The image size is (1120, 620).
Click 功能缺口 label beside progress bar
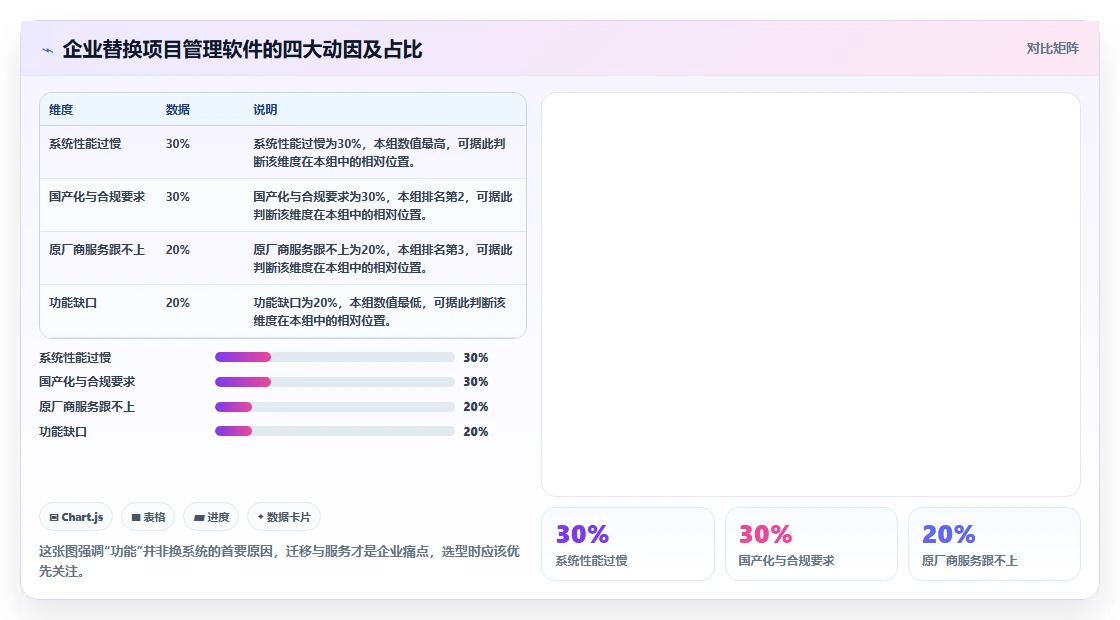click(x=63, y=431)
